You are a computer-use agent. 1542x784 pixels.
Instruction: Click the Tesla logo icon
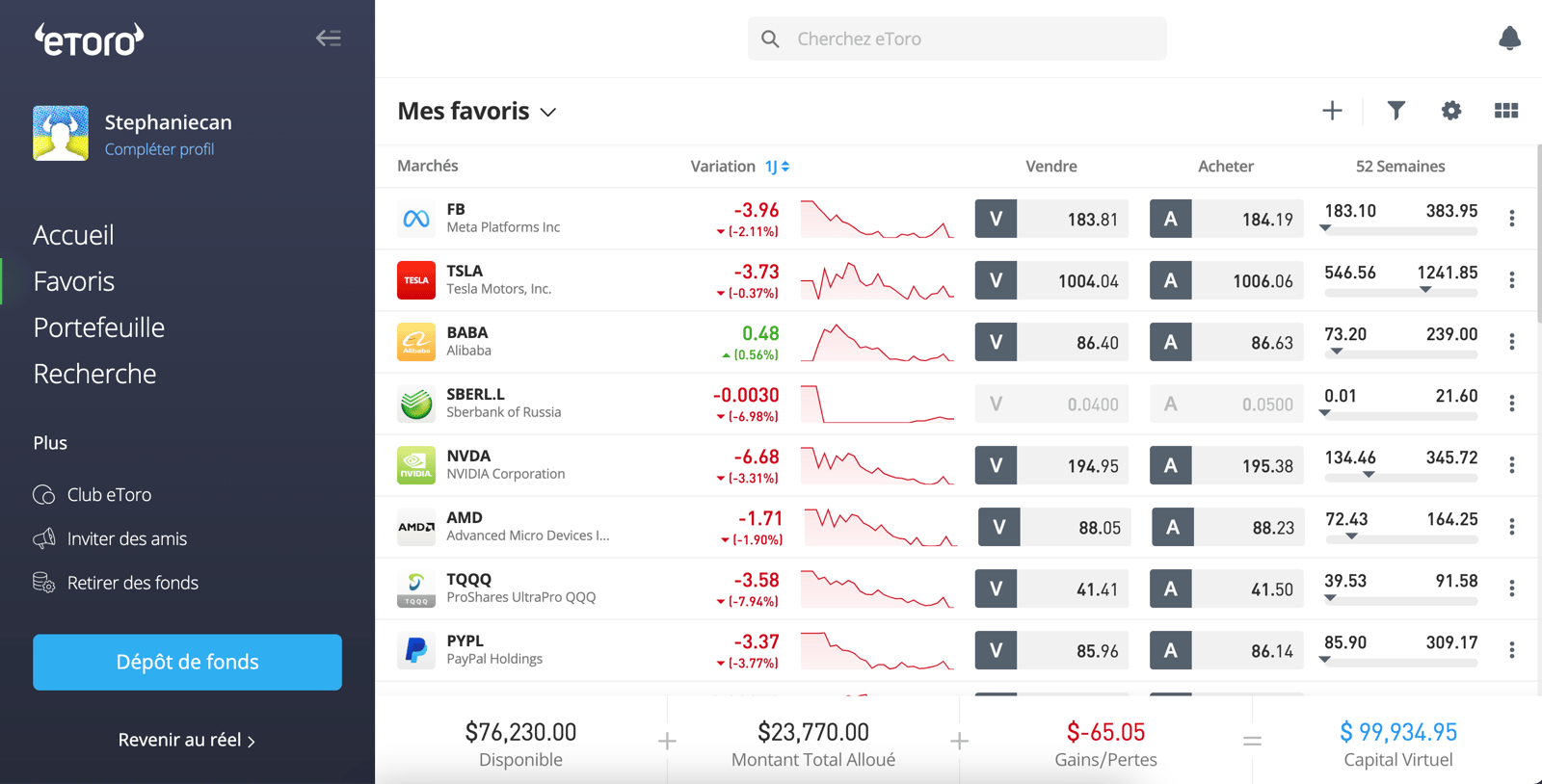tap(416, 280)
